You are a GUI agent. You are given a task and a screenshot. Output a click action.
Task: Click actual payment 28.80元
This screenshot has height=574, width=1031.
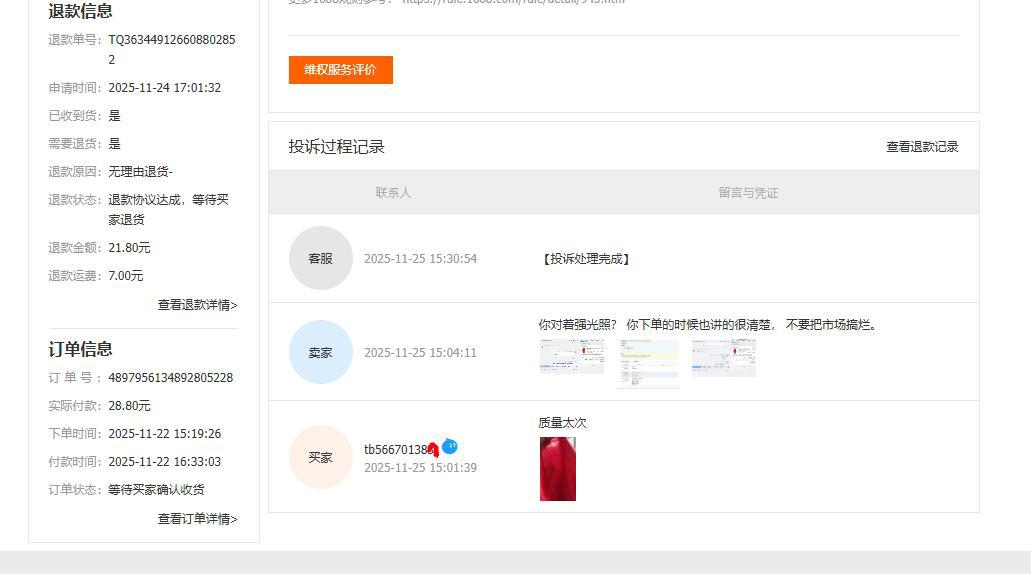(x=130, y=406)
